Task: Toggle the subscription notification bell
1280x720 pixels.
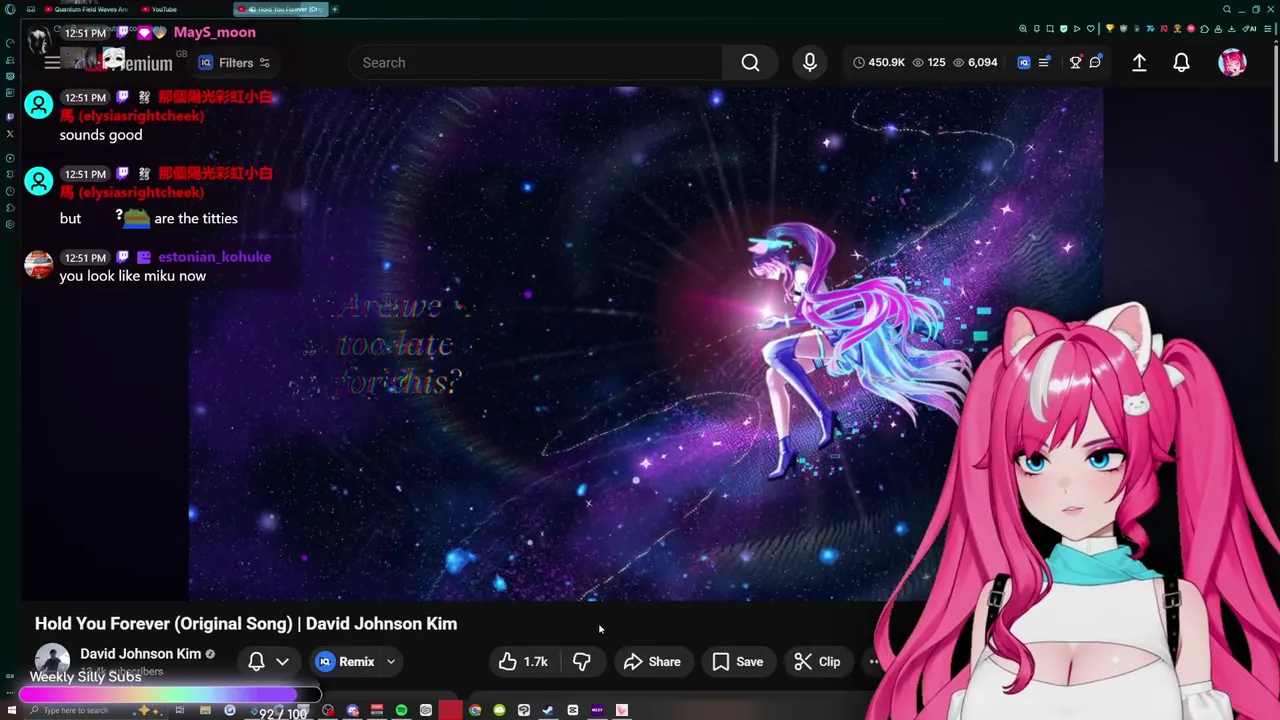Action: click(256, 661)
